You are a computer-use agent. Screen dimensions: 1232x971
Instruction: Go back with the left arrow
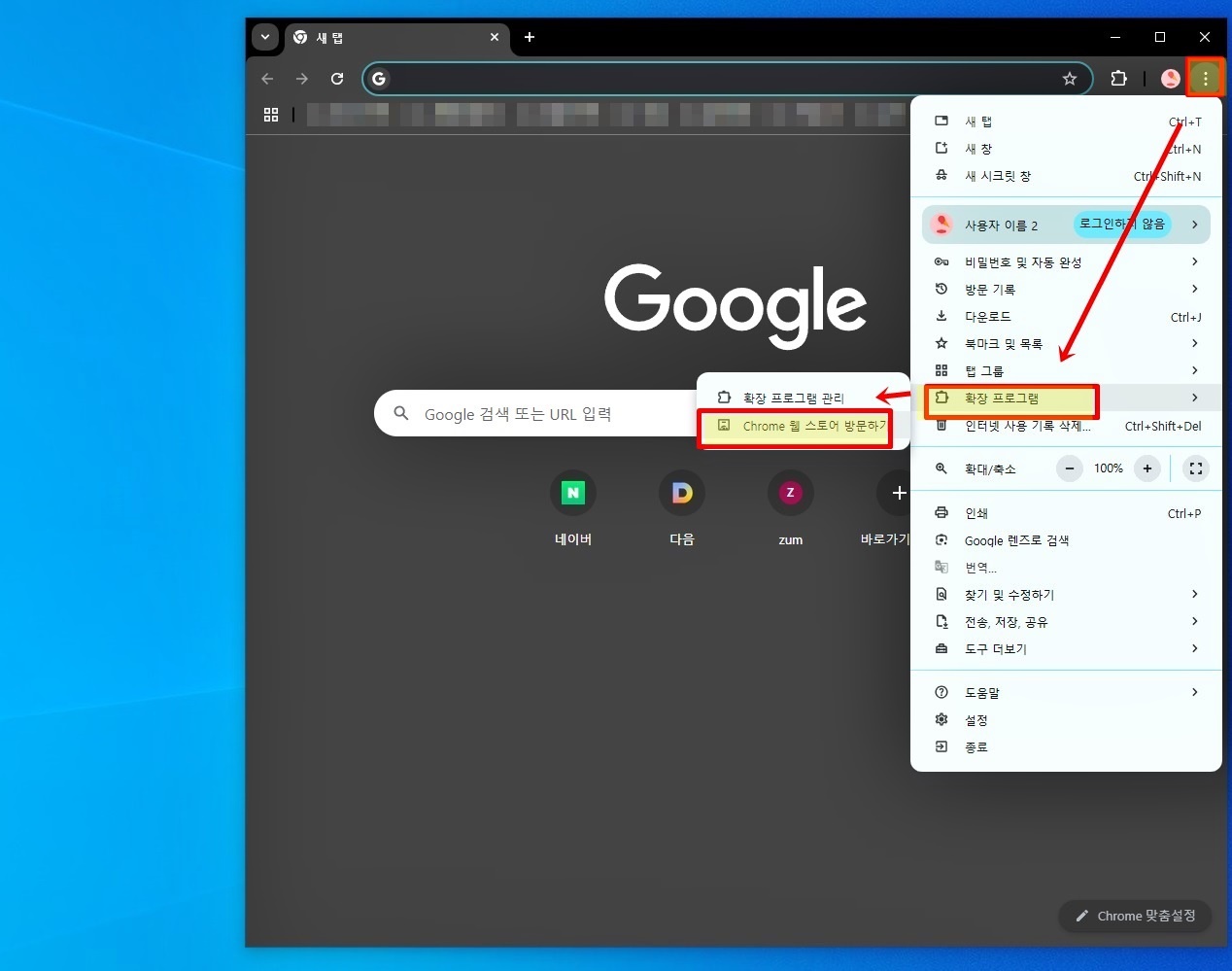pyautogui.click(x=267, y=79)
